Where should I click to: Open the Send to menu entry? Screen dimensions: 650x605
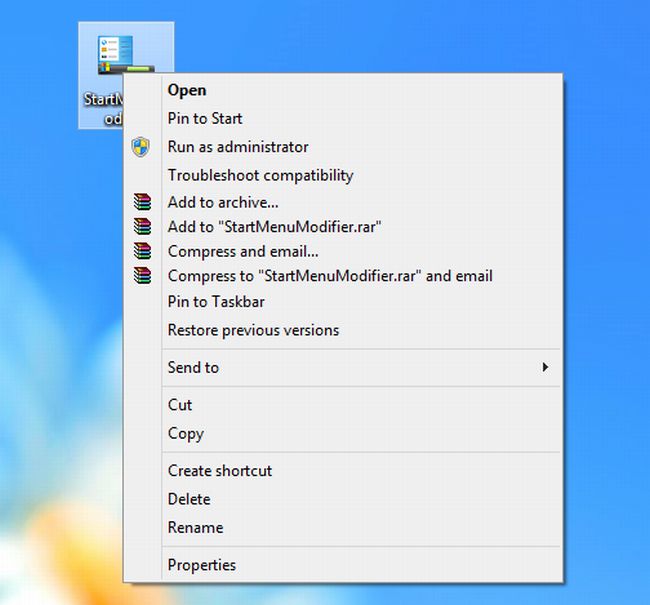click(343, 367)
